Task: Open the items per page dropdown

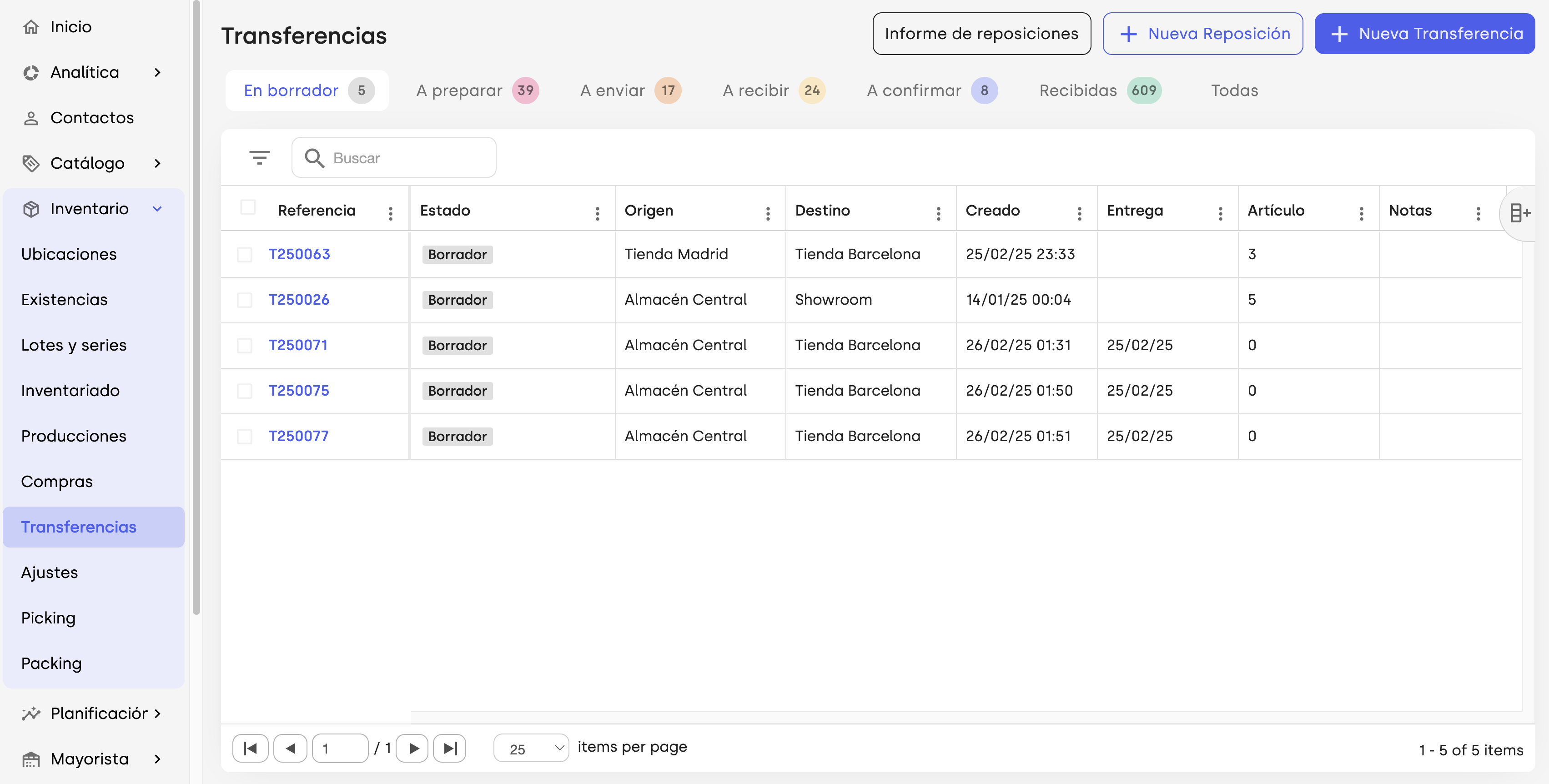Action: (531, 749)
